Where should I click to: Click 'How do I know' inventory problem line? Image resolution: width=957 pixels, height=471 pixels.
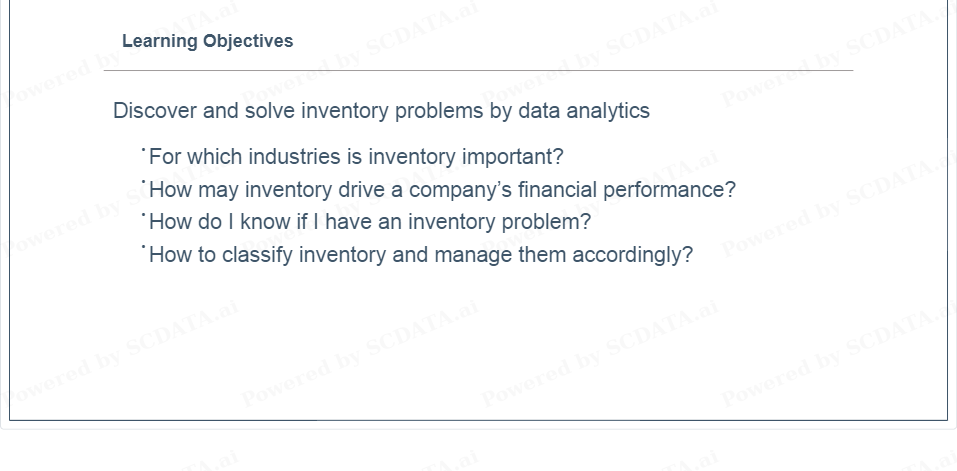tap(370, 221)
